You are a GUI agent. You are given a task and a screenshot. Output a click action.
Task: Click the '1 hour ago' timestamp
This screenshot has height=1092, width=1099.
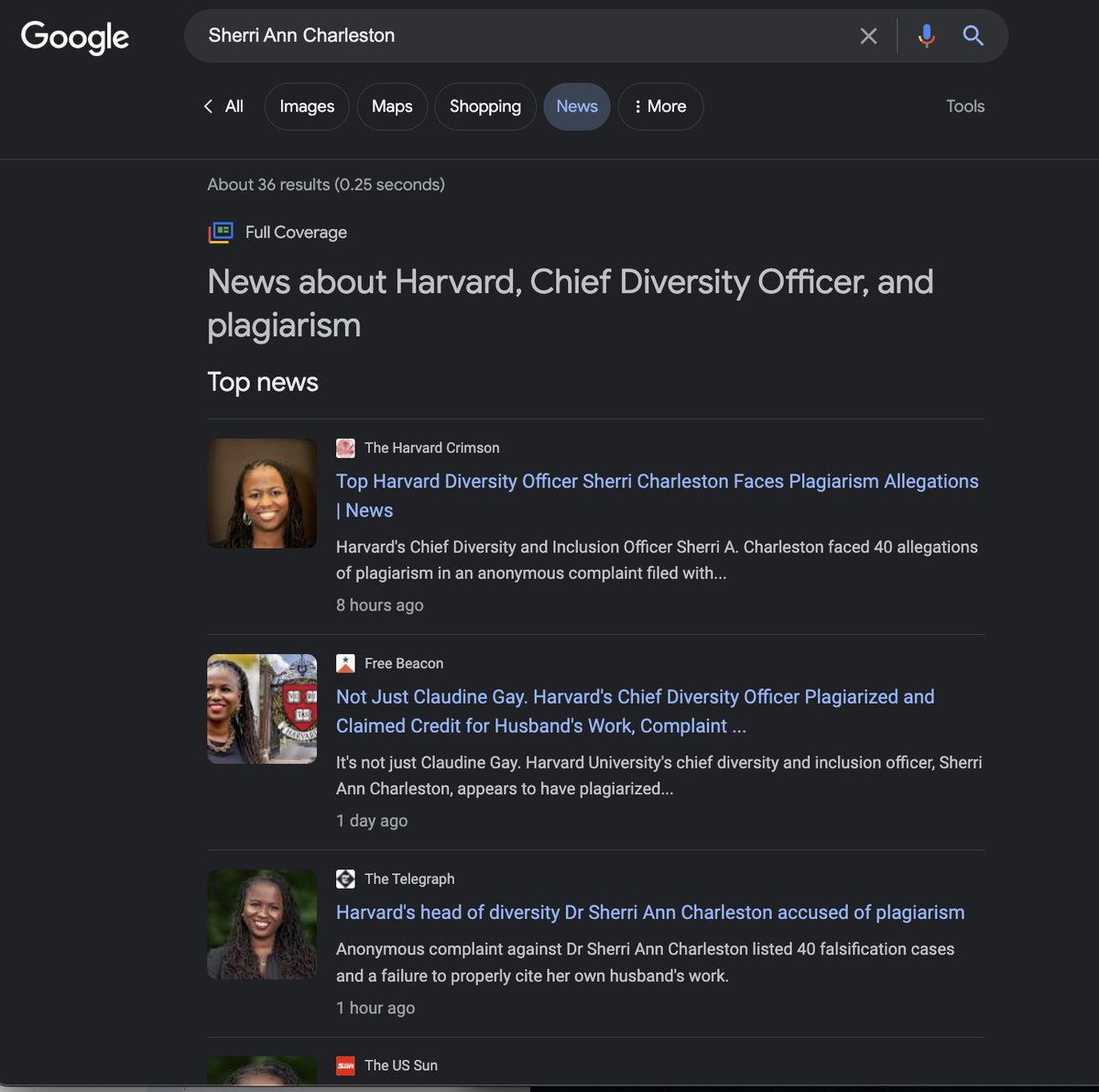(375, 1008)
